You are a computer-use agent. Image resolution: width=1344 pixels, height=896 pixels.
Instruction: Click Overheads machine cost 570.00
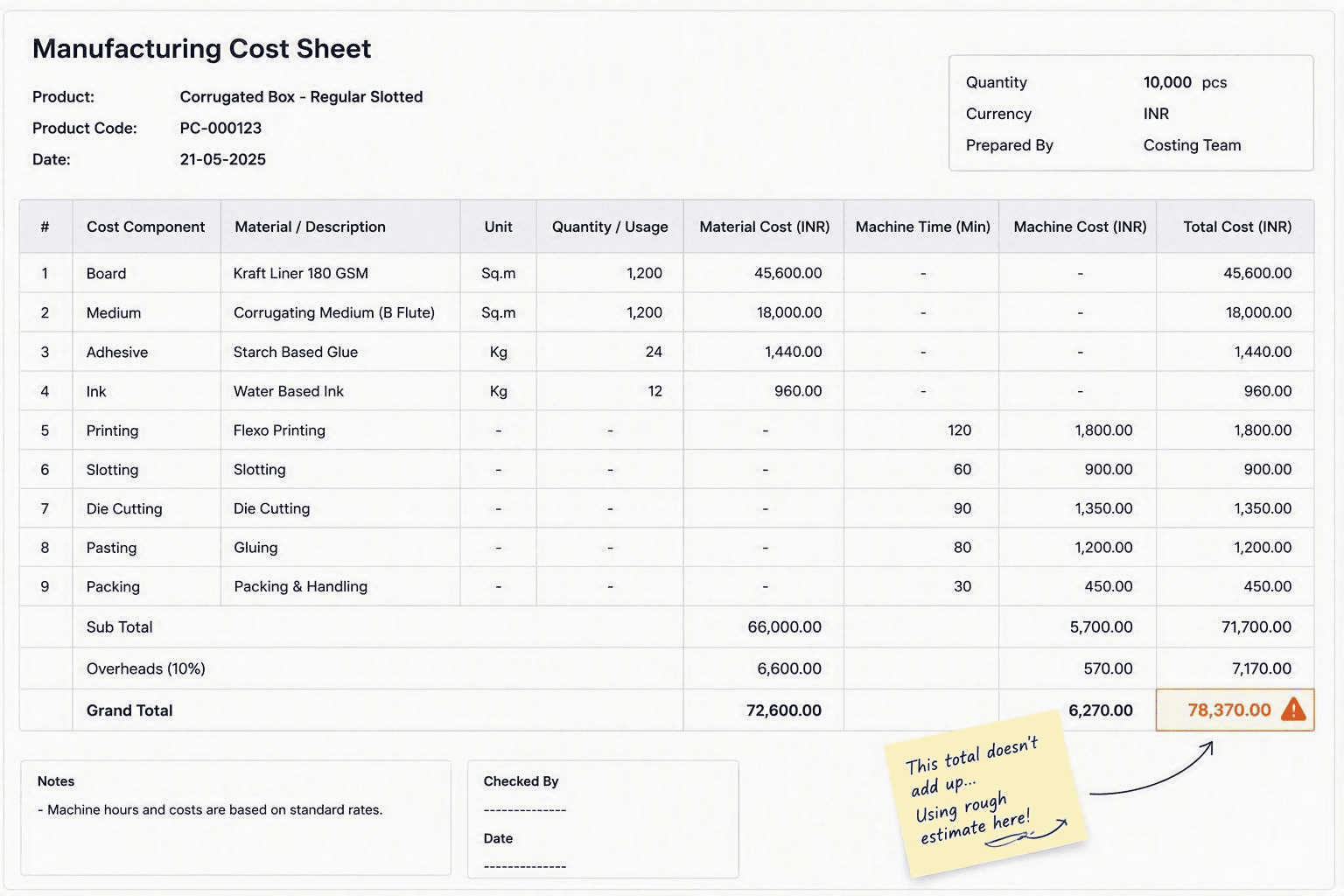point(1108,669)
